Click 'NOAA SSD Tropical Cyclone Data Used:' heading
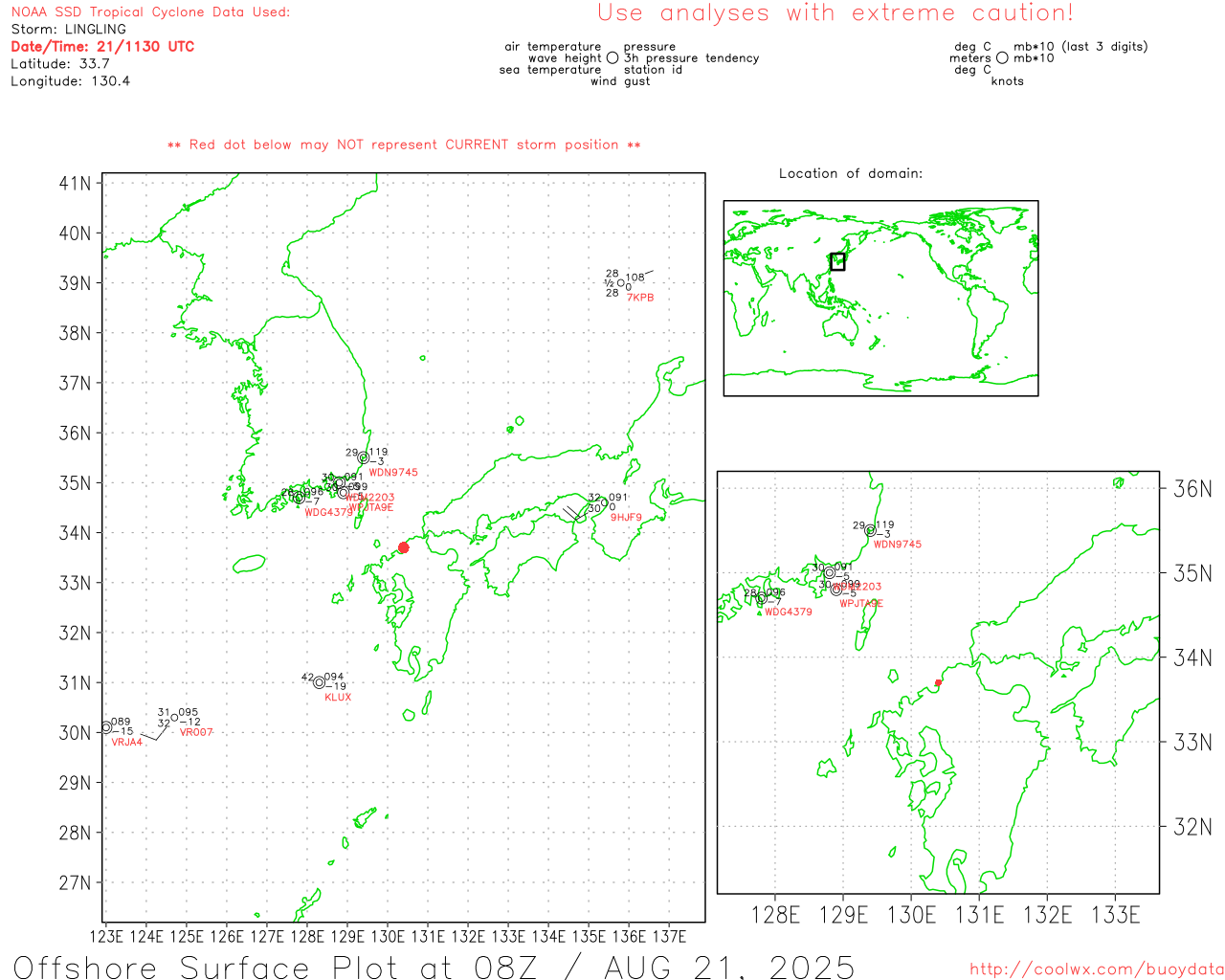 tap(150, 11)
